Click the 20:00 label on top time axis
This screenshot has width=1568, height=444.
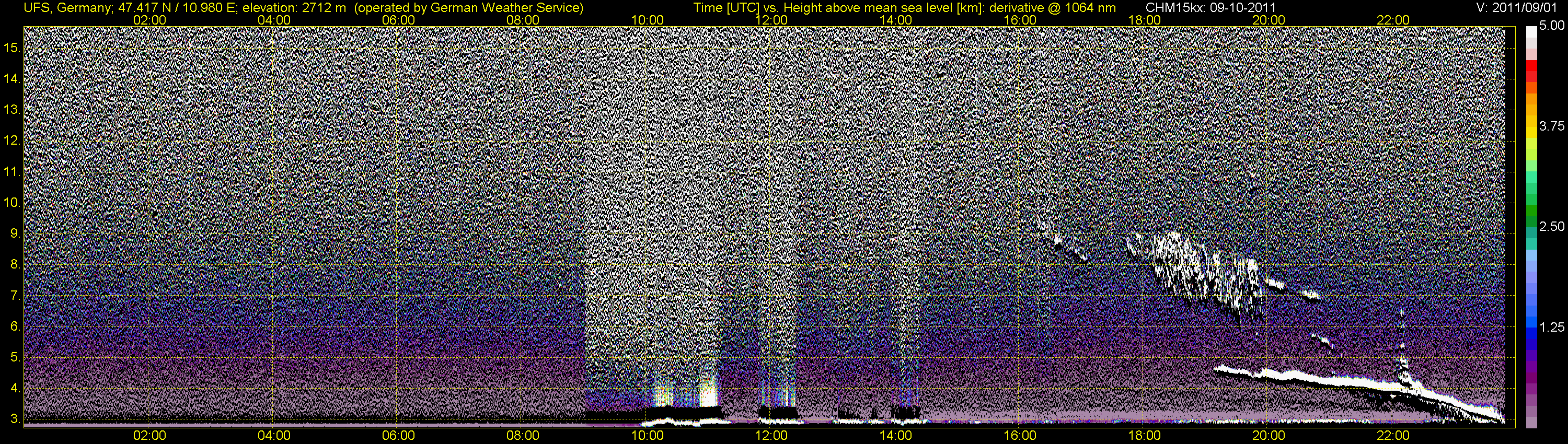(1269, 20)
